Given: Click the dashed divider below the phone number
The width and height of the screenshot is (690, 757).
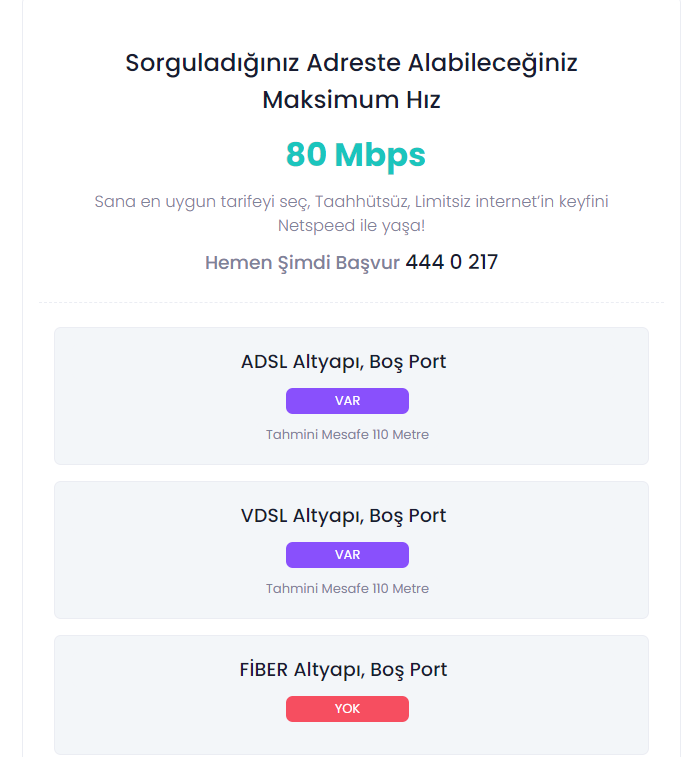Looking at the screenshot, I should pos(351,302).
